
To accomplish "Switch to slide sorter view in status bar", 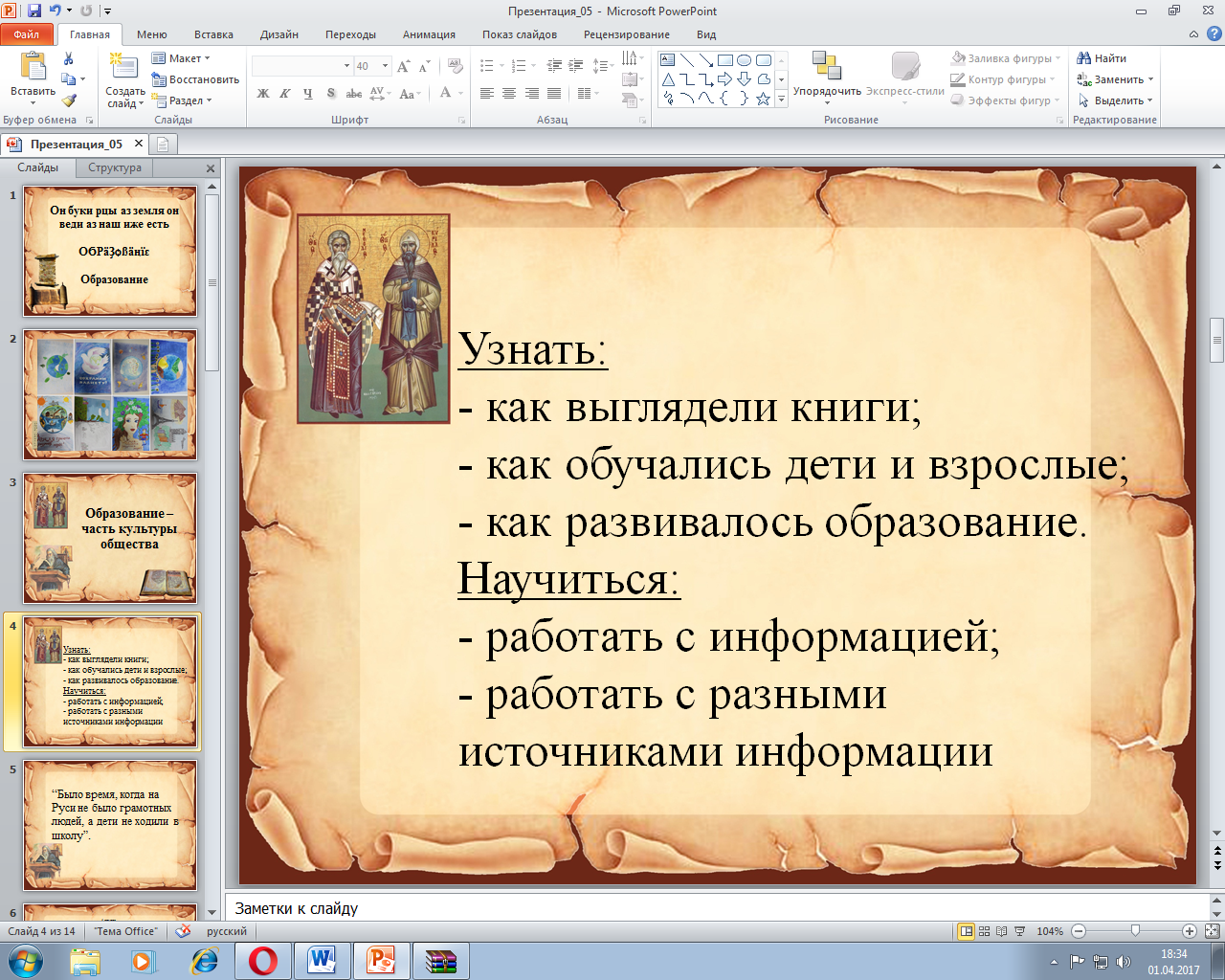I will [984, 931].
